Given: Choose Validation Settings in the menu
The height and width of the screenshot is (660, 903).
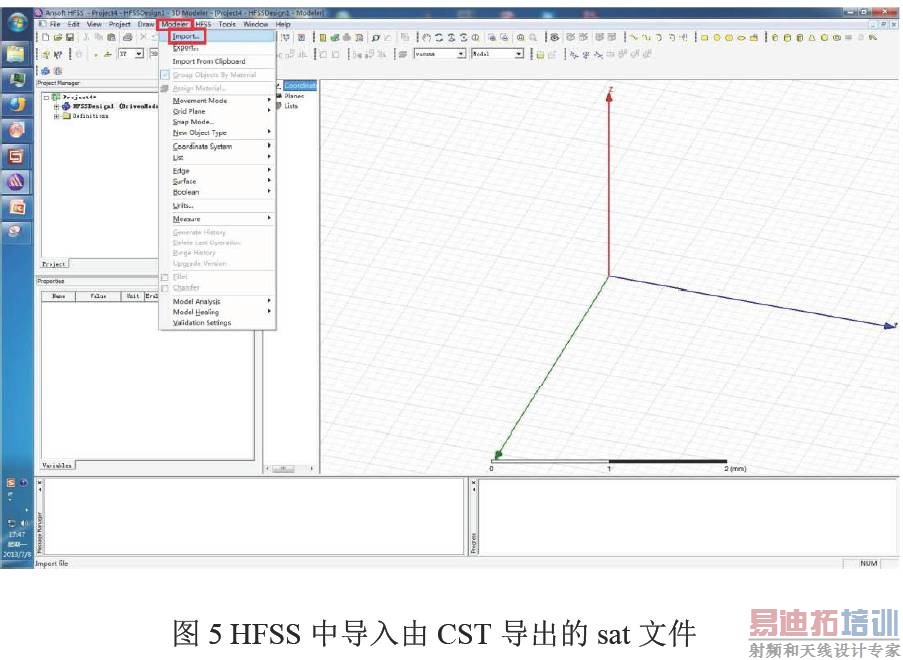Looking at the screenshot, I should coord(218,323).
